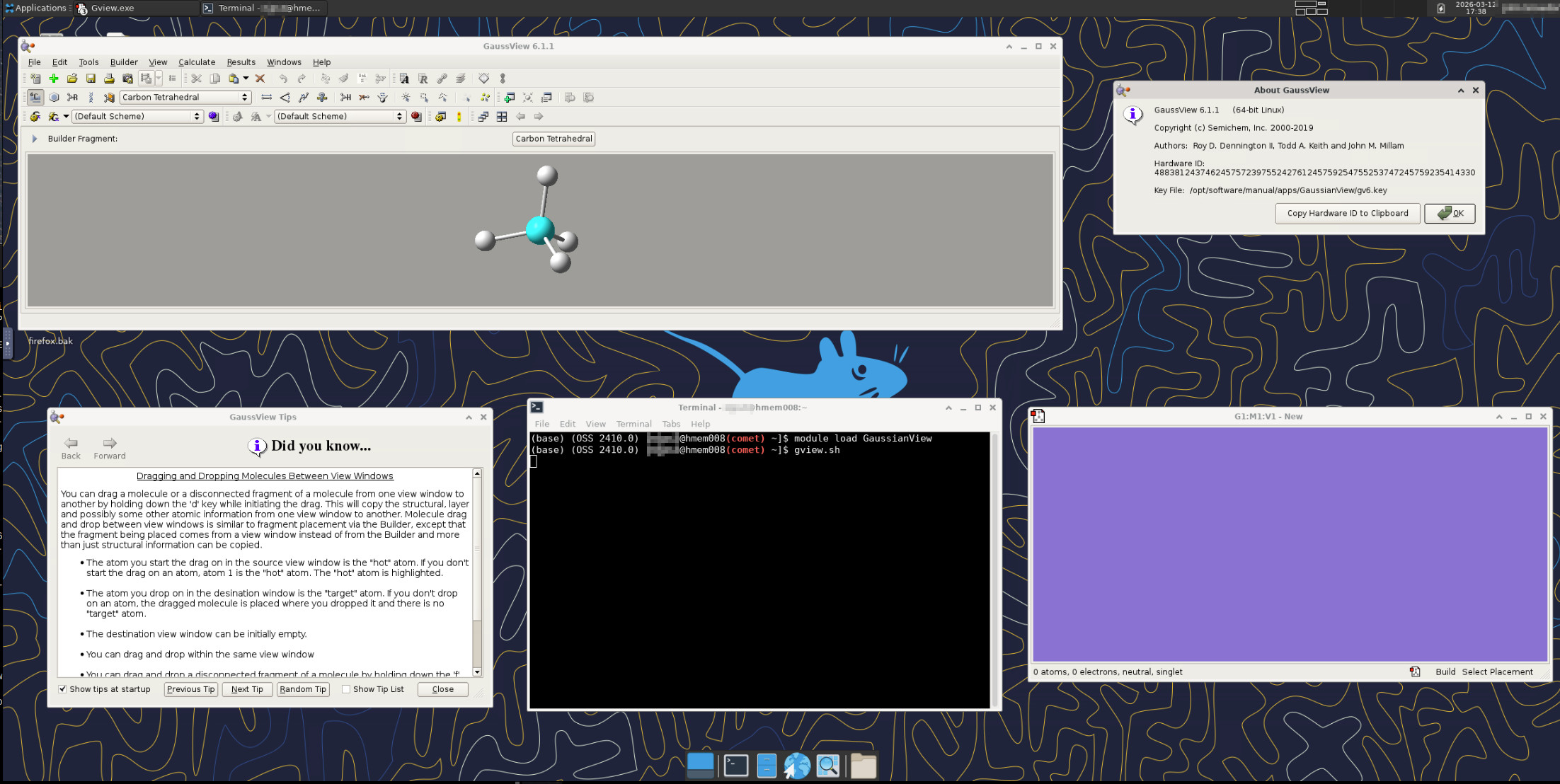Select the Ring Fragment hexagon tool

pyautogui.click(x=54, y=98)
